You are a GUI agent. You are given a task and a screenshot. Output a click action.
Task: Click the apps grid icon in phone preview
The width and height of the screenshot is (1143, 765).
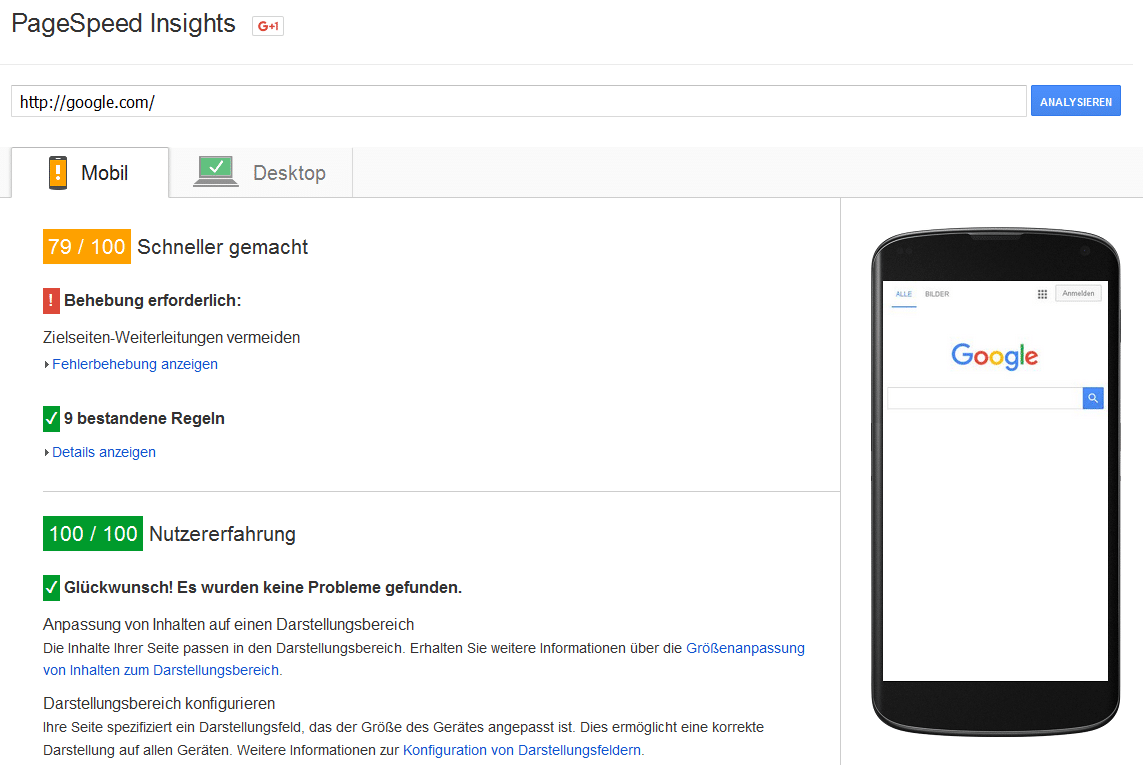tap(1042, 294)
